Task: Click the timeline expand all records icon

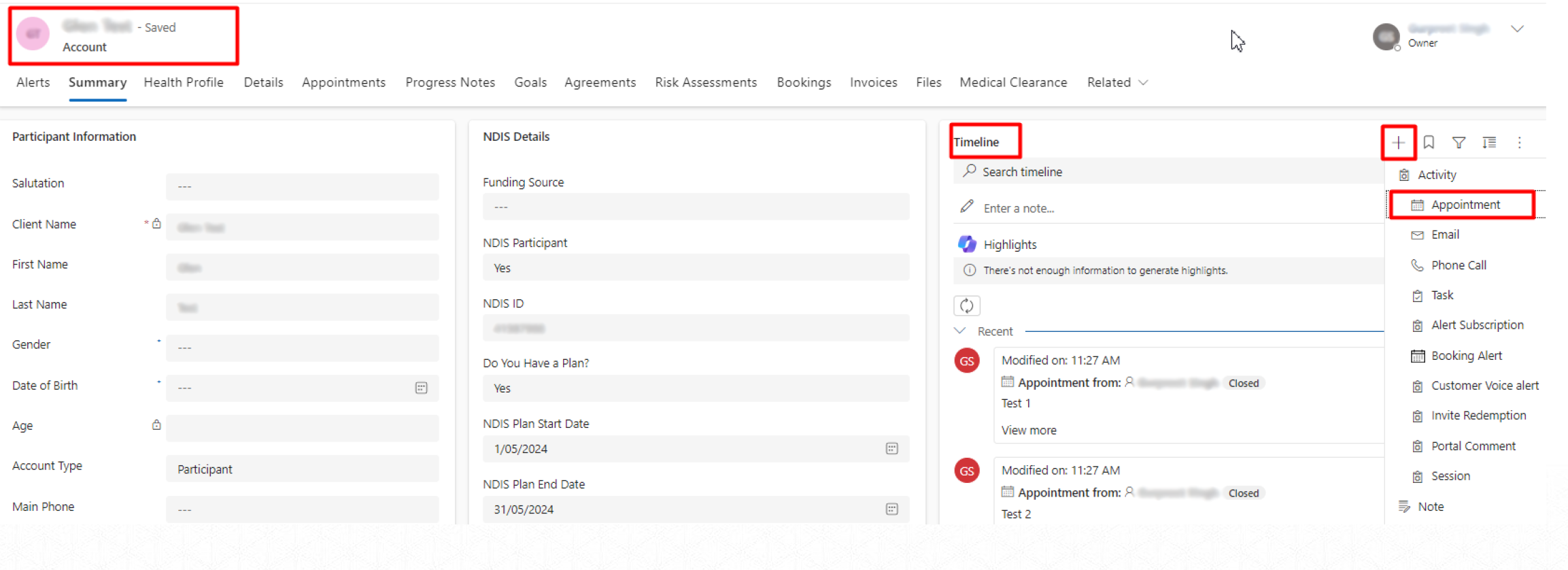Action: click(1489, 143)
